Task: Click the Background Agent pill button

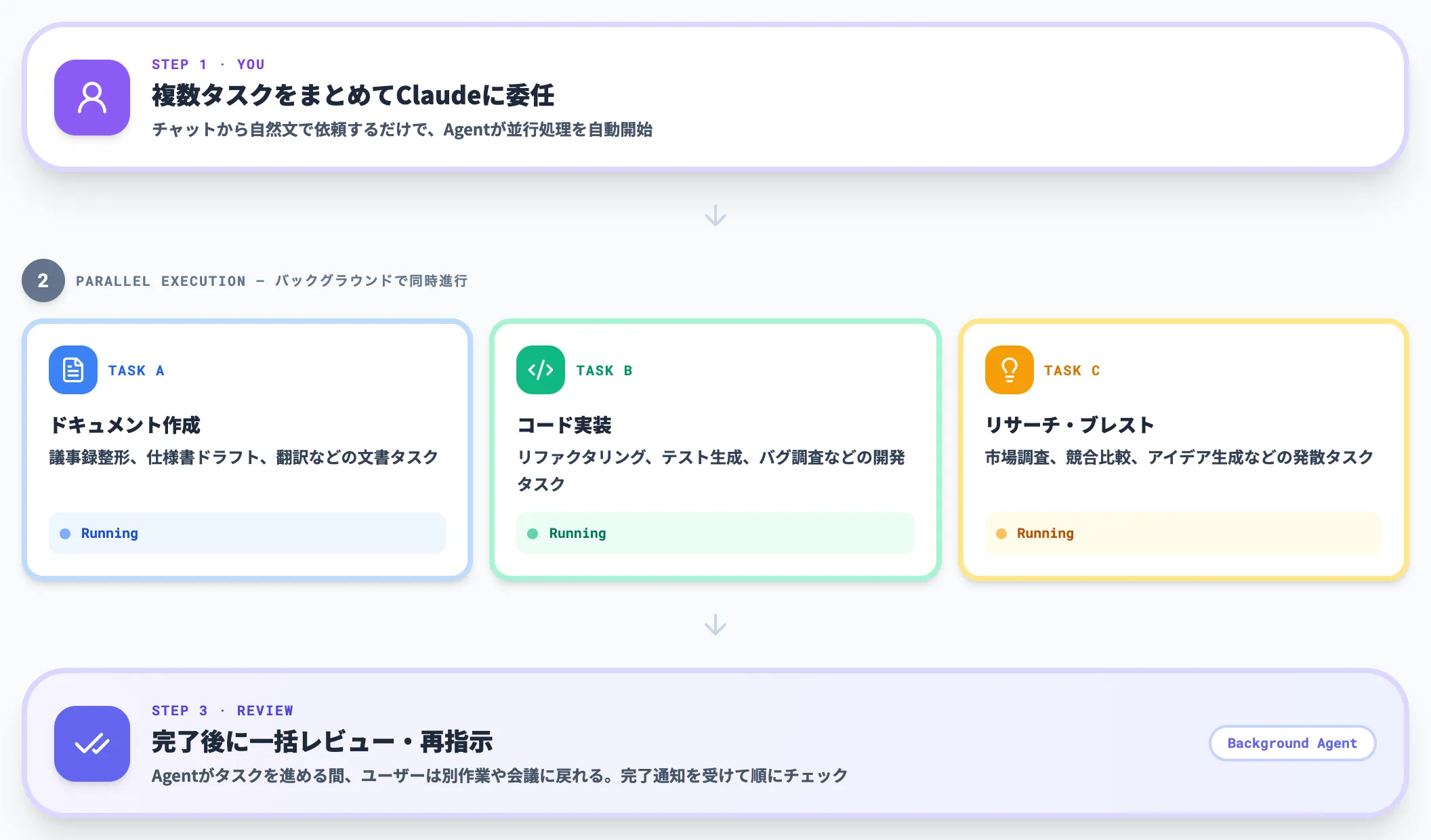Action: coord(1292,743)
